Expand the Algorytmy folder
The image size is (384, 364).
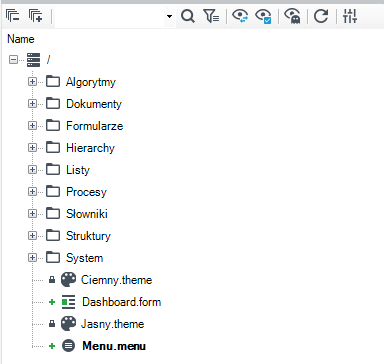(x=32, y=82)
